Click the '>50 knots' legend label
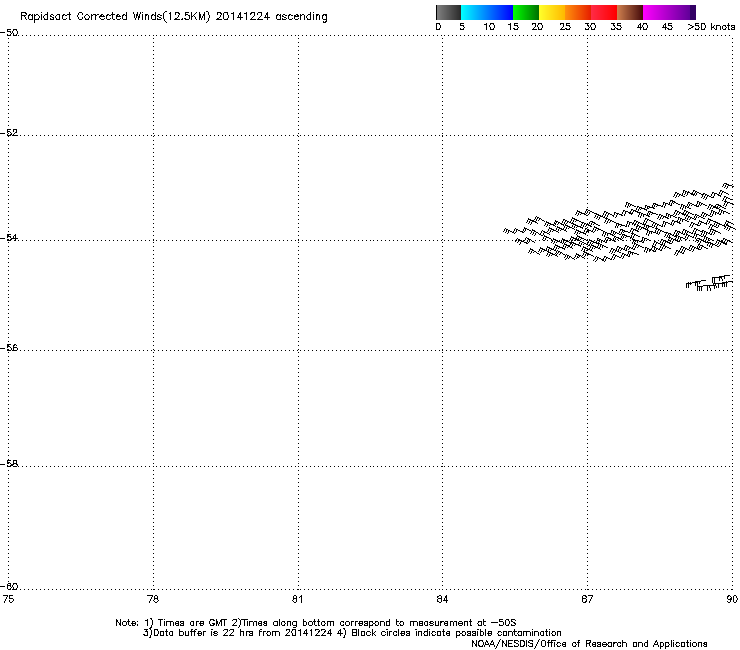Screen dimensions: 740x650 coord(711,27)
